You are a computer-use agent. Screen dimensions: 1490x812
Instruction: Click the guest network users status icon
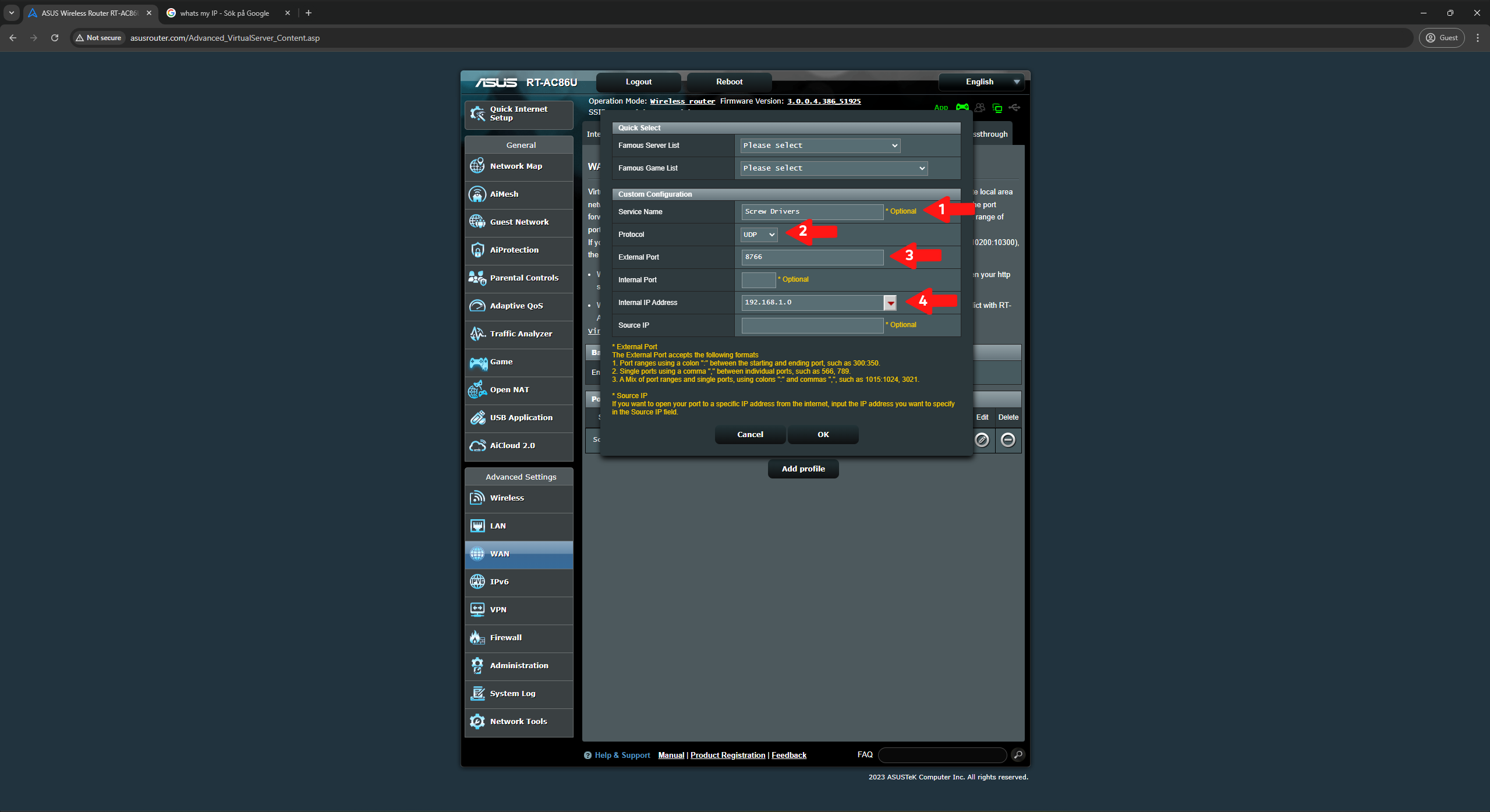[980, 107]
